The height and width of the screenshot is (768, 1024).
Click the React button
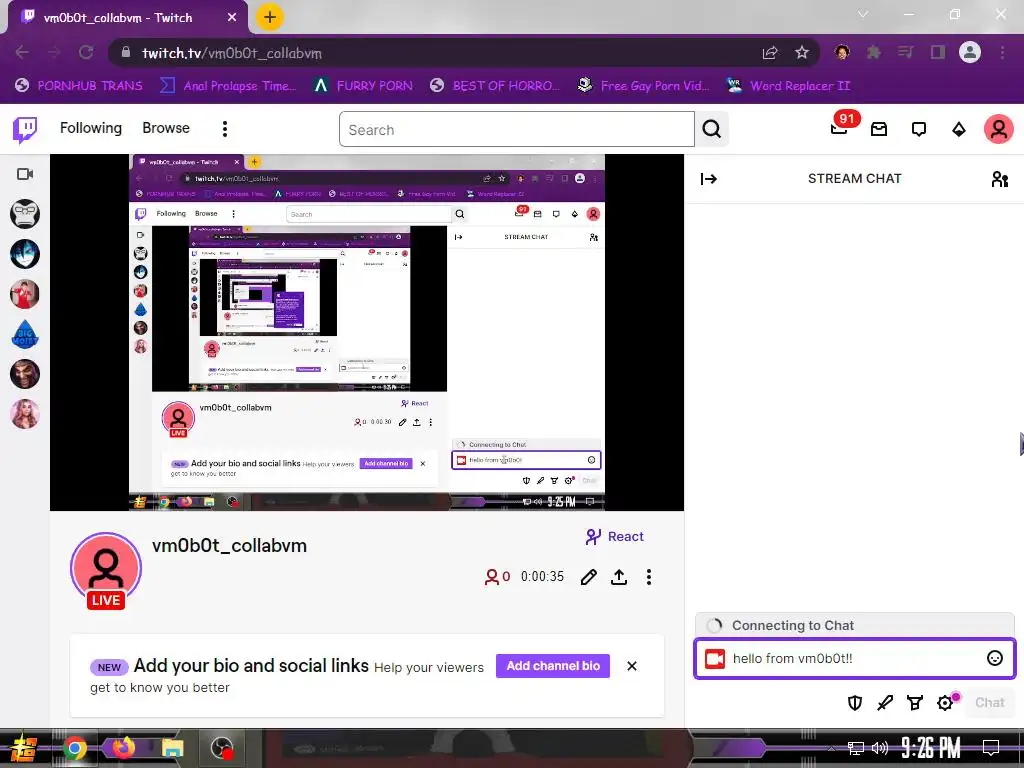[615, 537]
